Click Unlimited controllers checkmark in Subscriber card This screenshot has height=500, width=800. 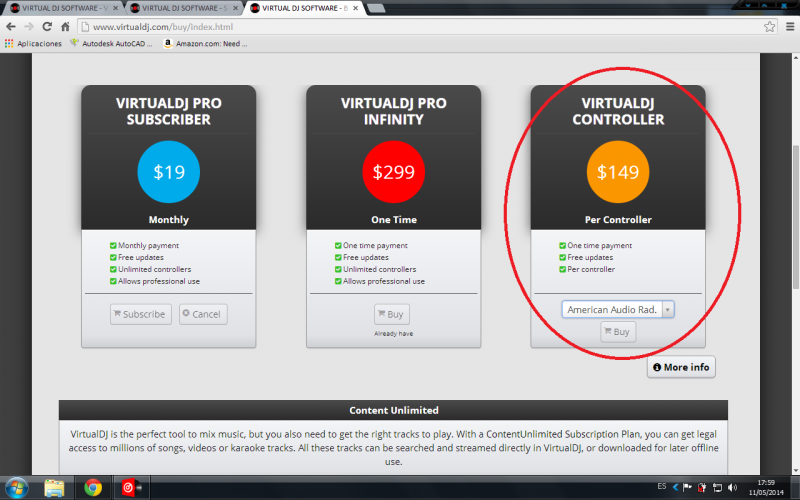coord(113,269)
